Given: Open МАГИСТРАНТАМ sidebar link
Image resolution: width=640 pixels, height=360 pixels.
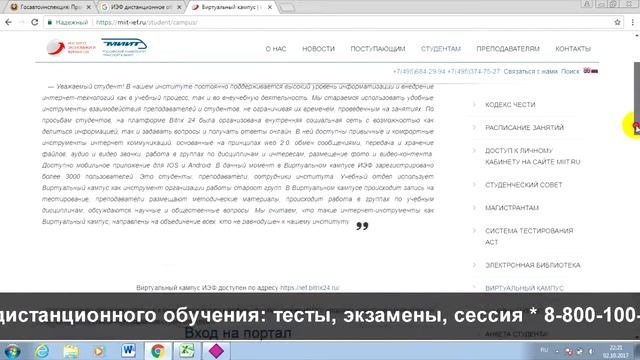Looking at the screenshot, I should point(512,208).
